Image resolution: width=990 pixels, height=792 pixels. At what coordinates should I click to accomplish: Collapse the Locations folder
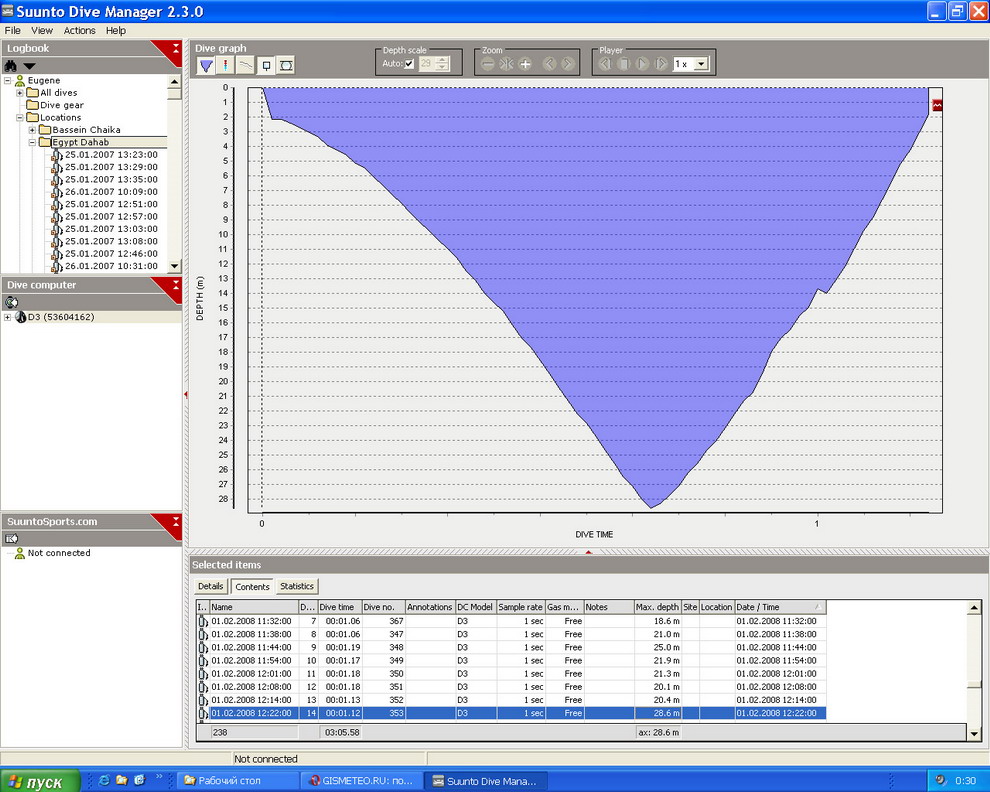coord(20,117)
